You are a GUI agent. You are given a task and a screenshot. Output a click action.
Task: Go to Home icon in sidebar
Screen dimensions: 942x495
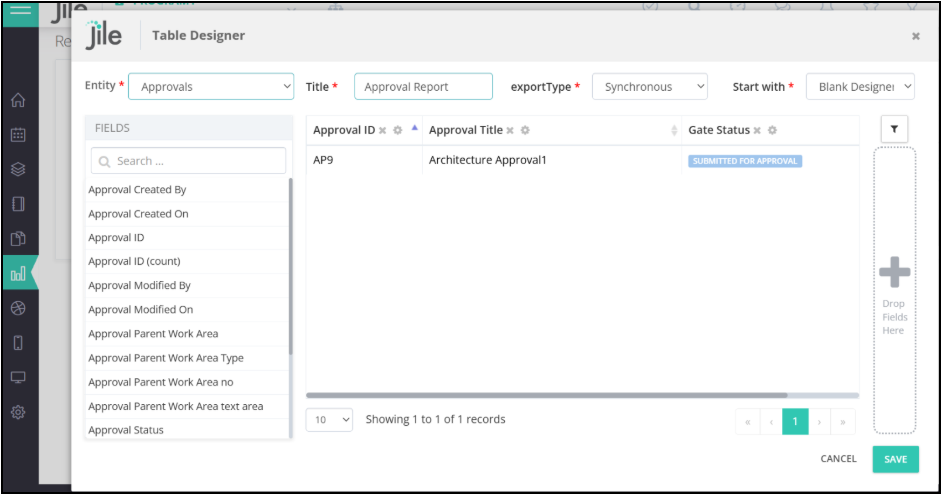point(18,100)
